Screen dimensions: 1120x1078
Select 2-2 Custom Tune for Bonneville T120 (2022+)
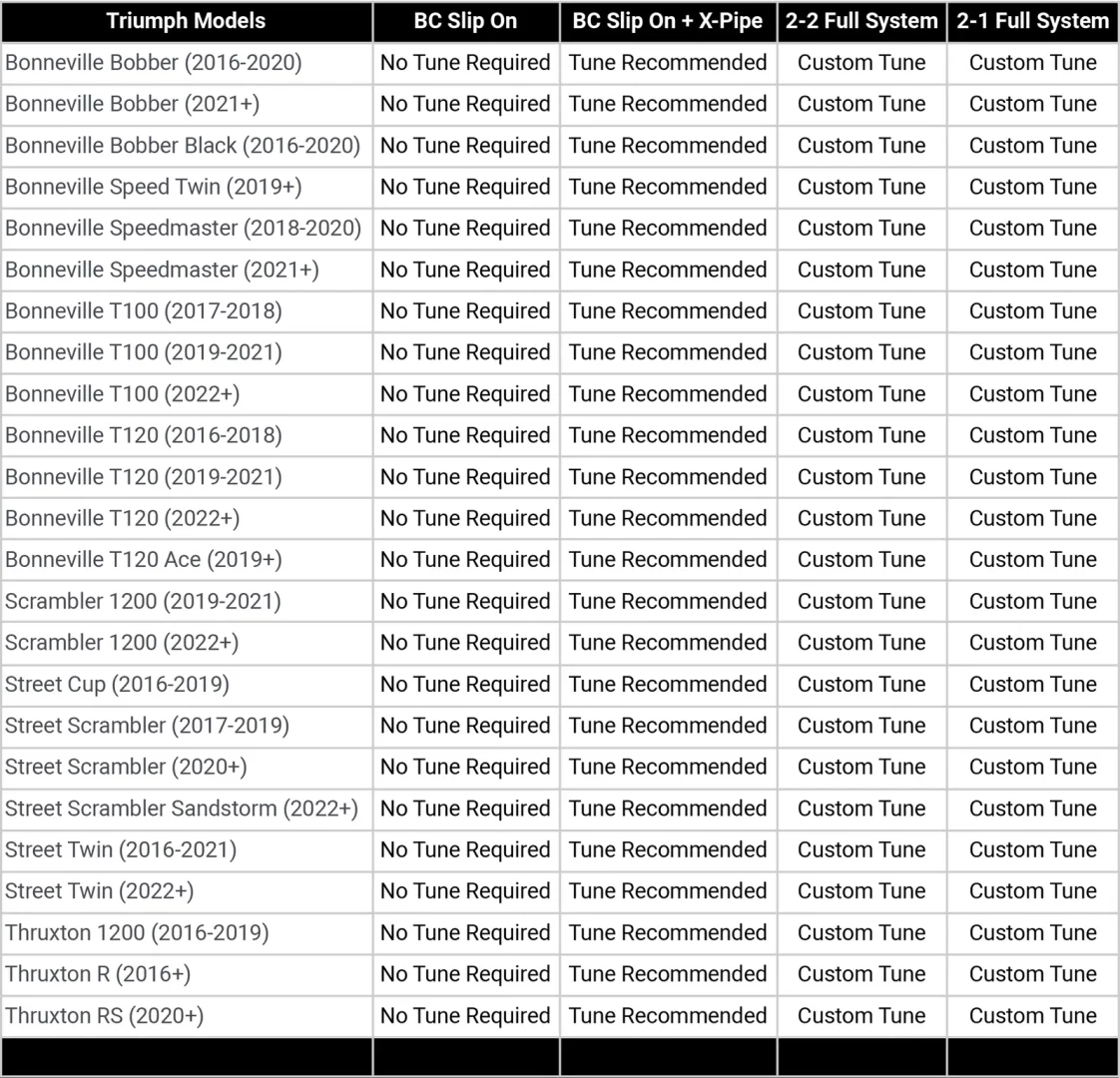click(861, 518)
